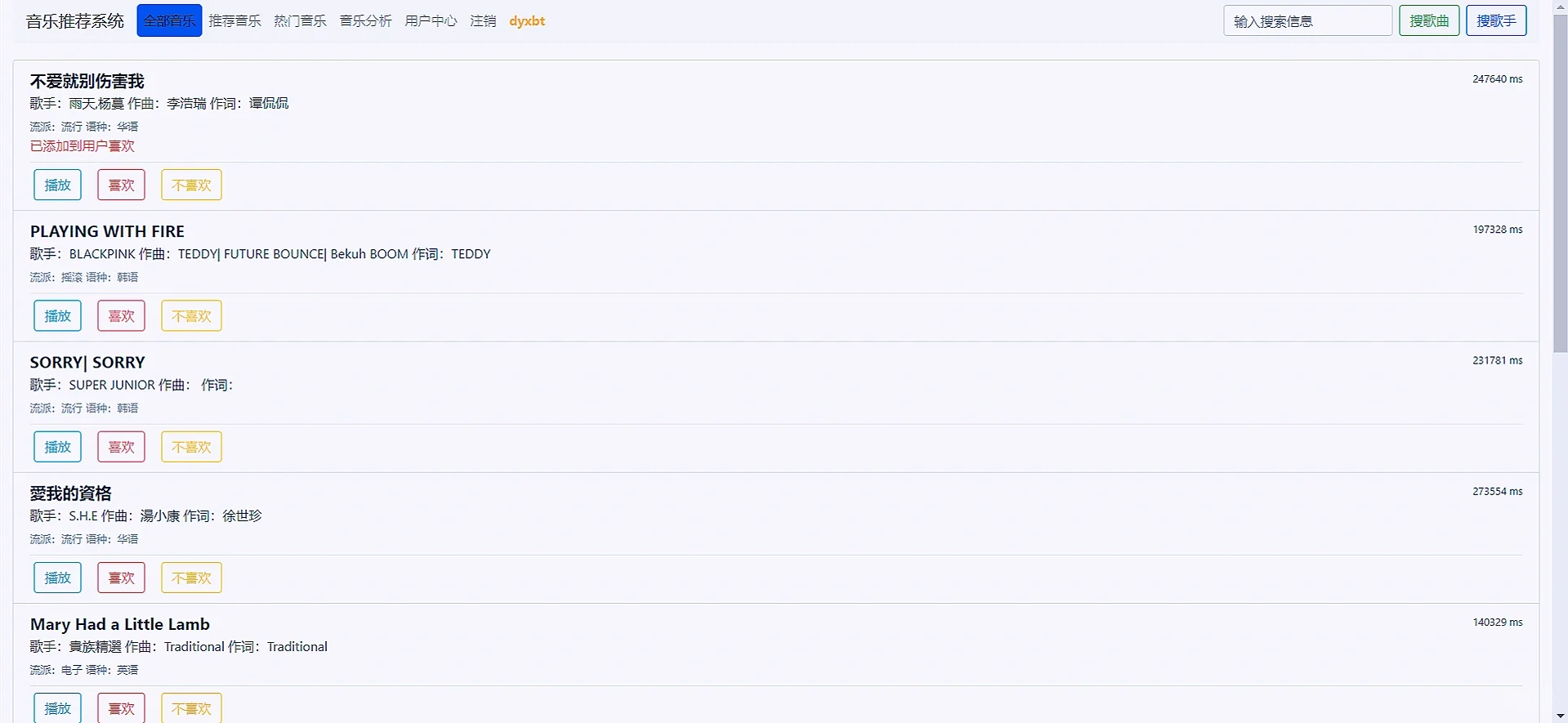
Task: Click the title Mary Had a Little Lamb
Action: tap(120, 624)
